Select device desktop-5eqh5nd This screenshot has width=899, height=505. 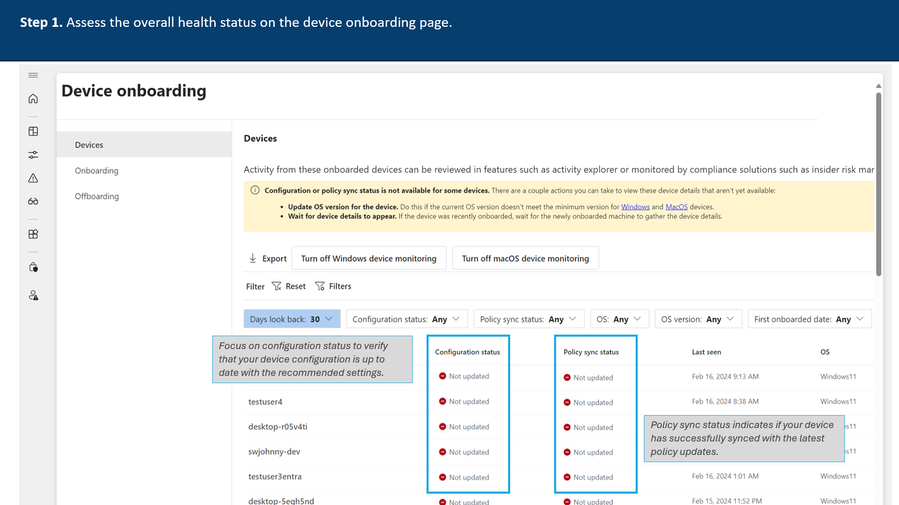click(281, 501)
